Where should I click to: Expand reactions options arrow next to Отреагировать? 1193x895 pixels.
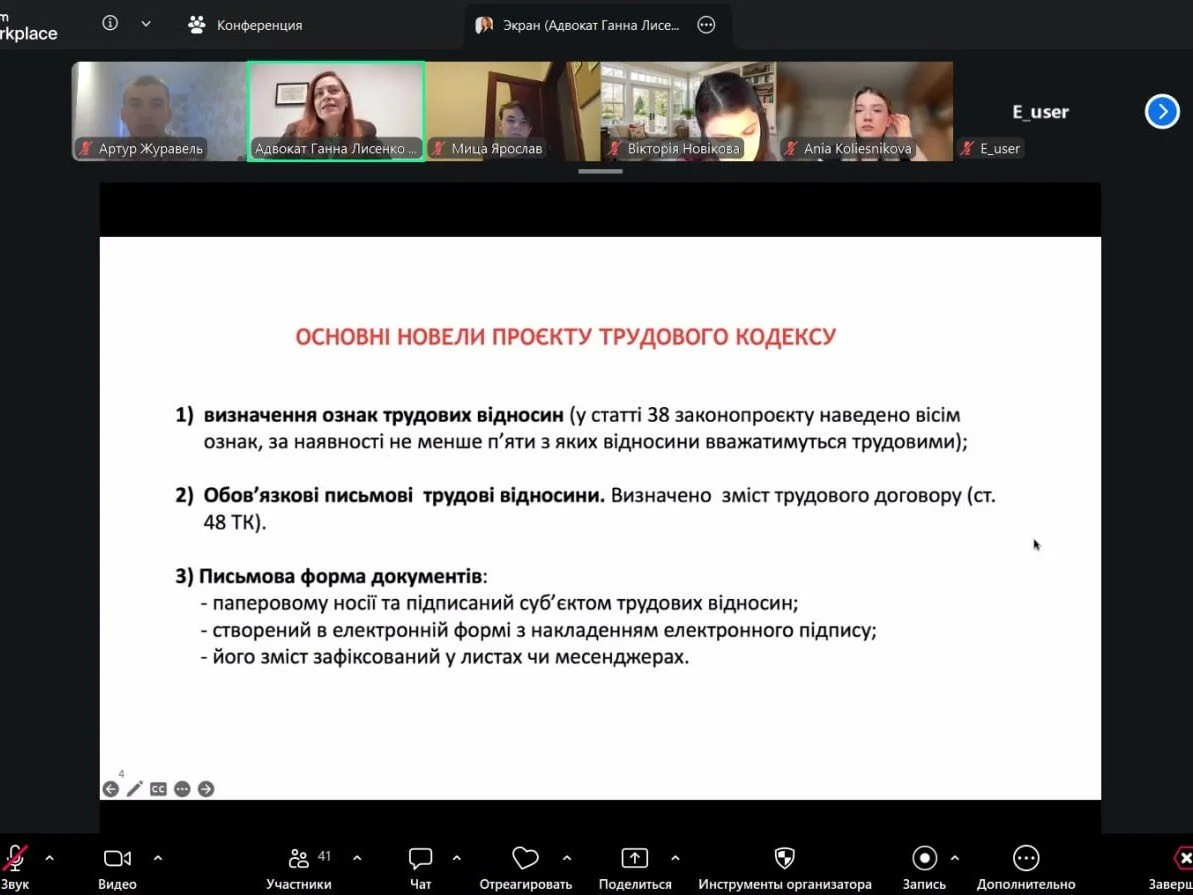coord(566,858)
